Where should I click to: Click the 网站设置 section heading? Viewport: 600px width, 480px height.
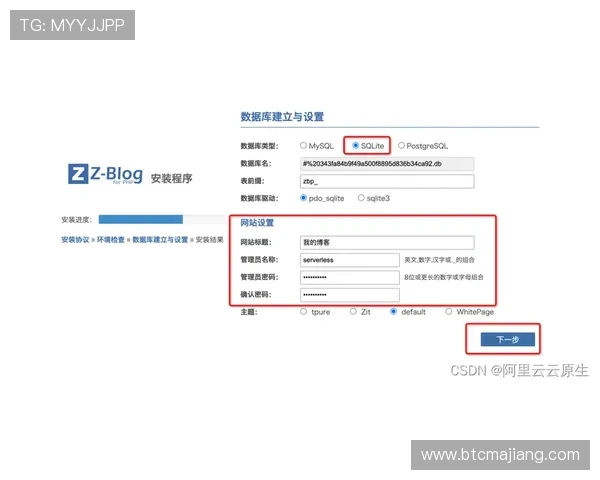coord(257,223)
